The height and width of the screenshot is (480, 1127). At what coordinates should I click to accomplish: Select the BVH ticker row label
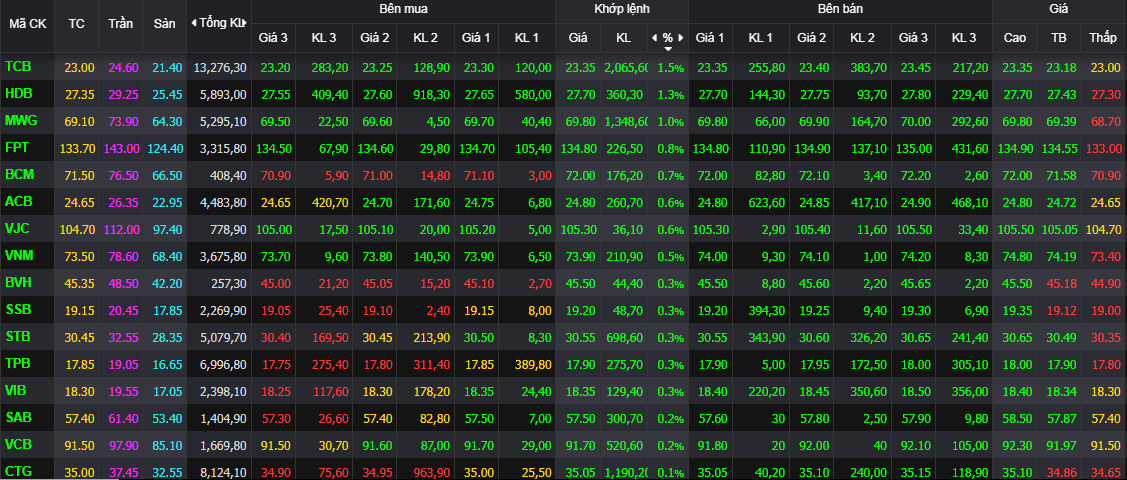point(18,282)
